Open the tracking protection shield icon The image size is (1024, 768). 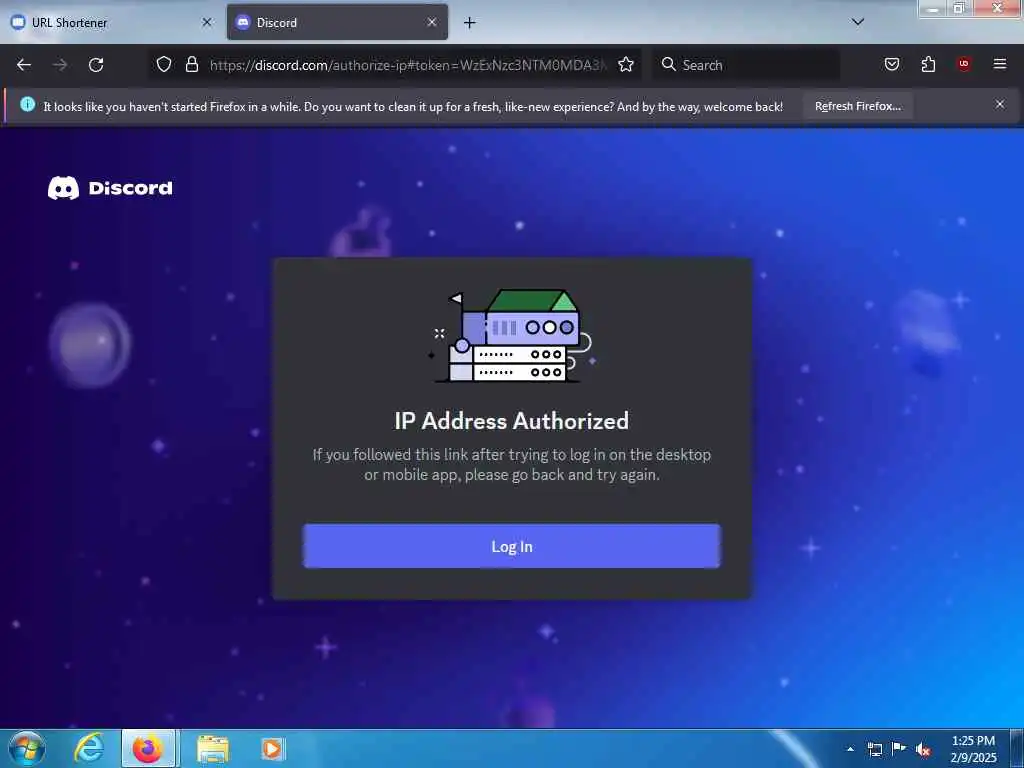pos(164,64)
